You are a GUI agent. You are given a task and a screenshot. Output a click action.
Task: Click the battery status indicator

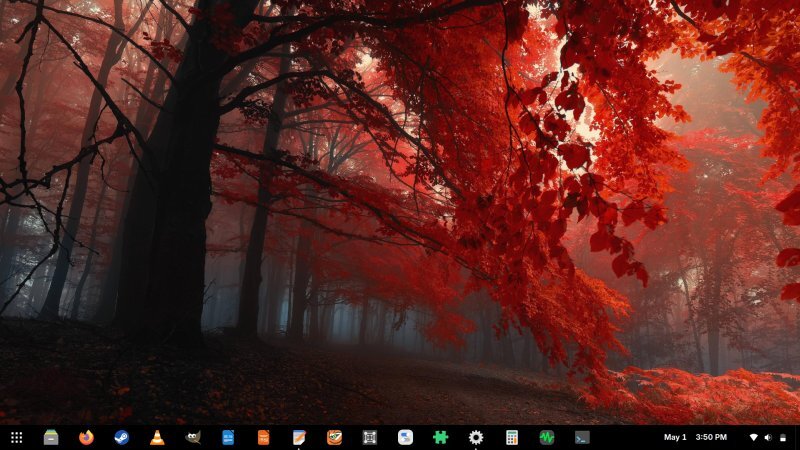pos(783,437)
